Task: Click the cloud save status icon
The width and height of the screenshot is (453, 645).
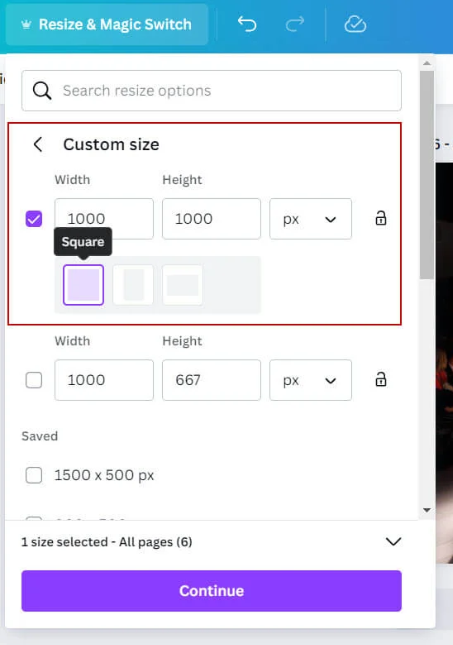Action: click(x=355, y=24)
